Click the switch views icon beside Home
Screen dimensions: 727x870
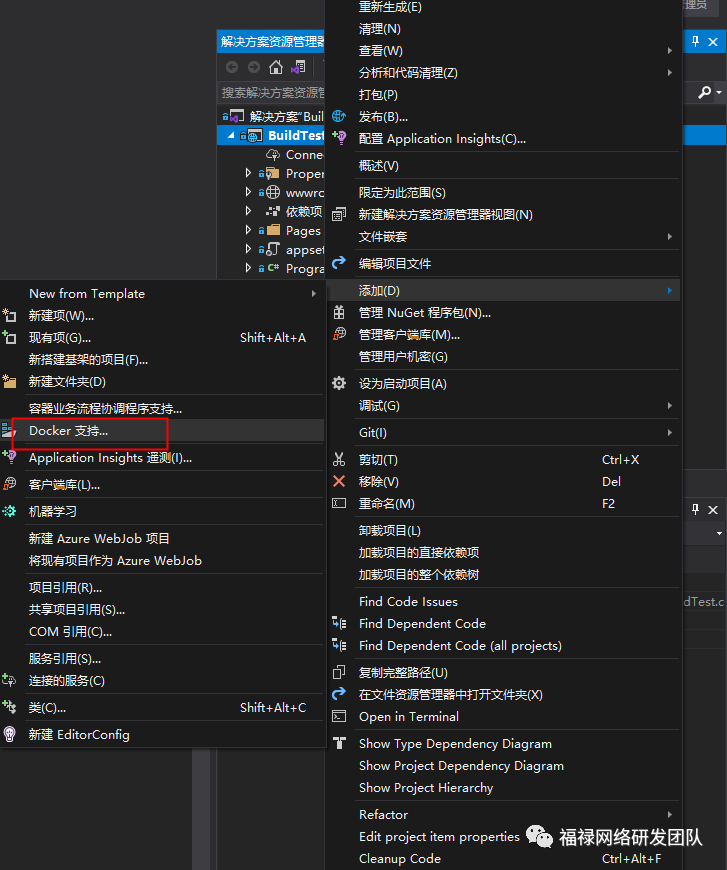click(x=298, y=67)
